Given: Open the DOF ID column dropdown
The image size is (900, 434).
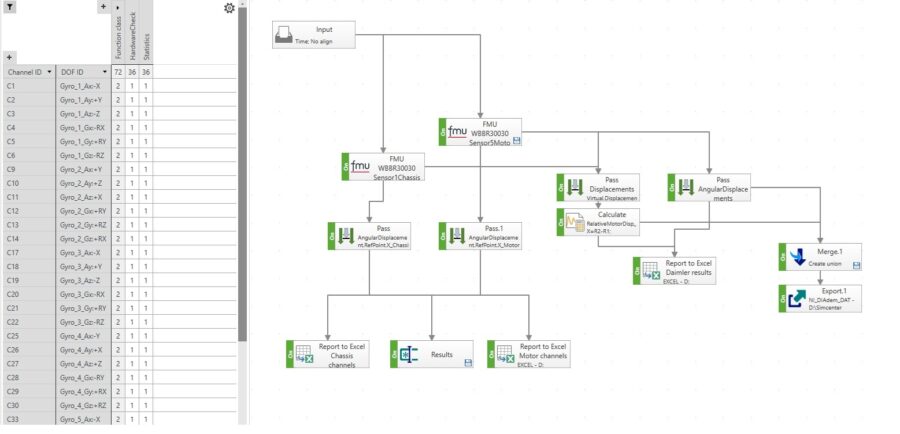Looking at the screenshot, I should pyautogui.click(x=104, y=72).
